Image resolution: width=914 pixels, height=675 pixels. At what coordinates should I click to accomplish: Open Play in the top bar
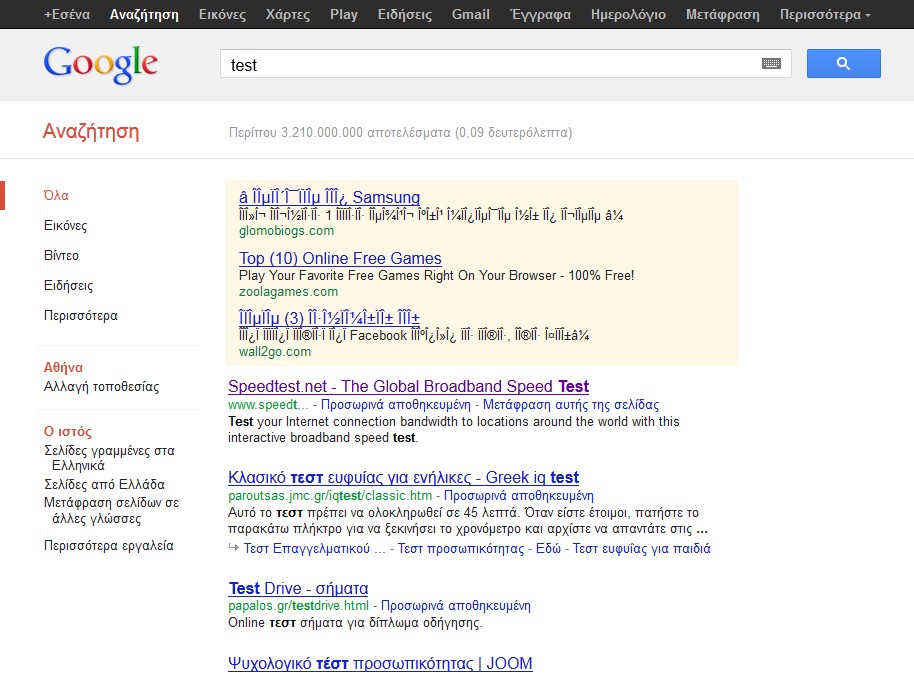(344, 15)
